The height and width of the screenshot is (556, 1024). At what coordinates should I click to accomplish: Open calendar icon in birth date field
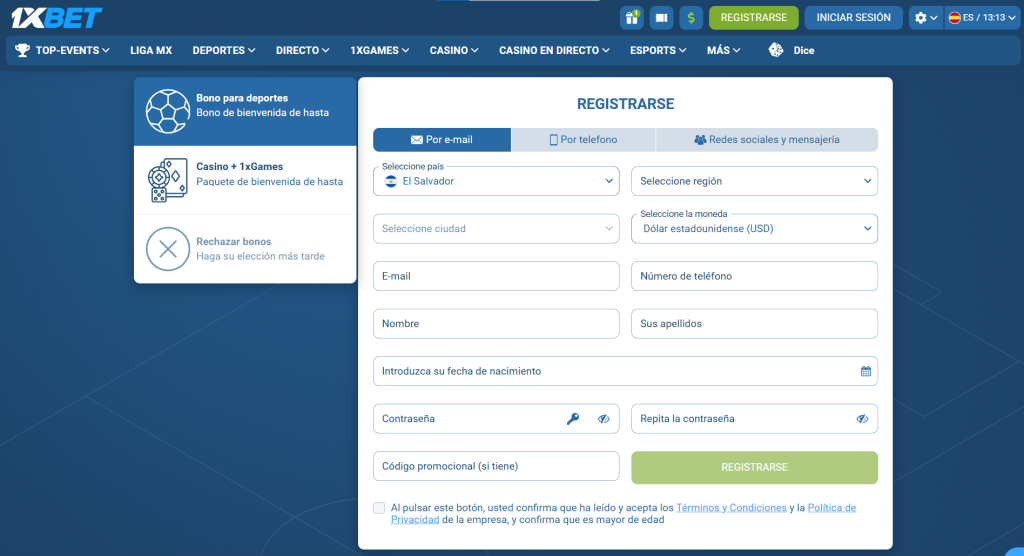coord(865,371)
